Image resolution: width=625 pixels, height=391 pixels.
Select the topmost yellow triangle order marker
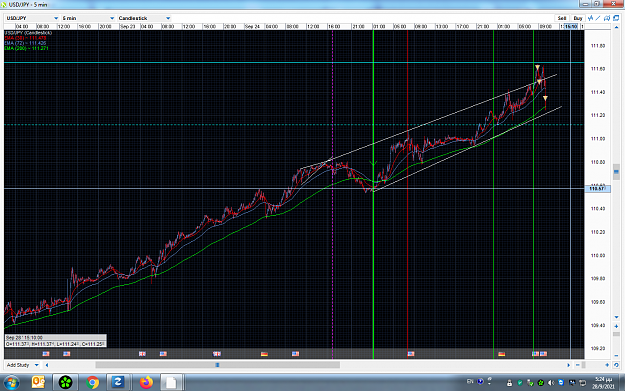click(537, 67)
